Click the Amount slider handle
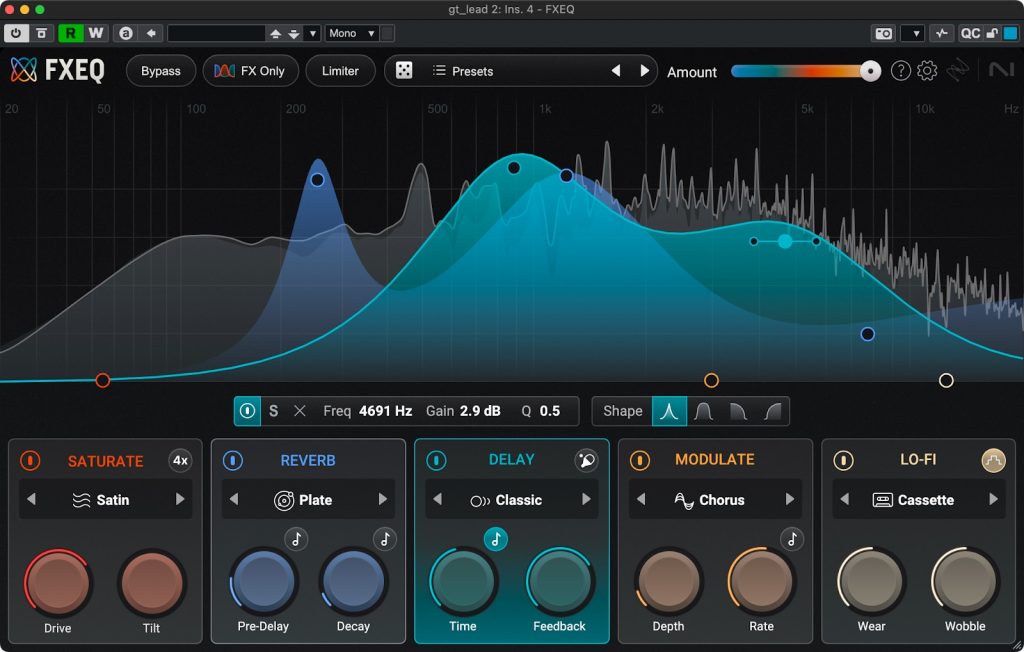 [x=871, y=71]
